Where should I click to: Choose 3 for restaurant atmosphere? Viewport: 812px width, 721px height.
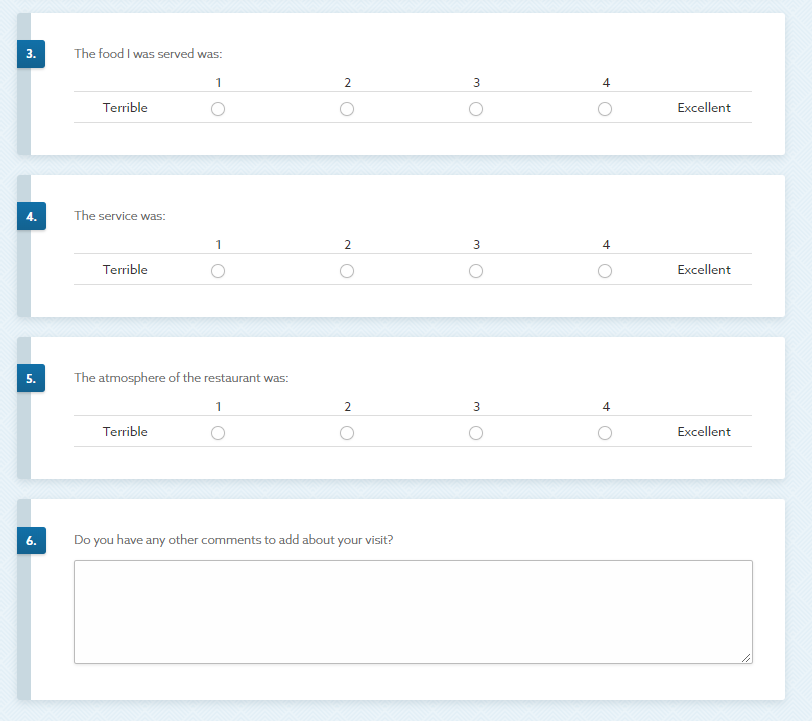point(476,433)
